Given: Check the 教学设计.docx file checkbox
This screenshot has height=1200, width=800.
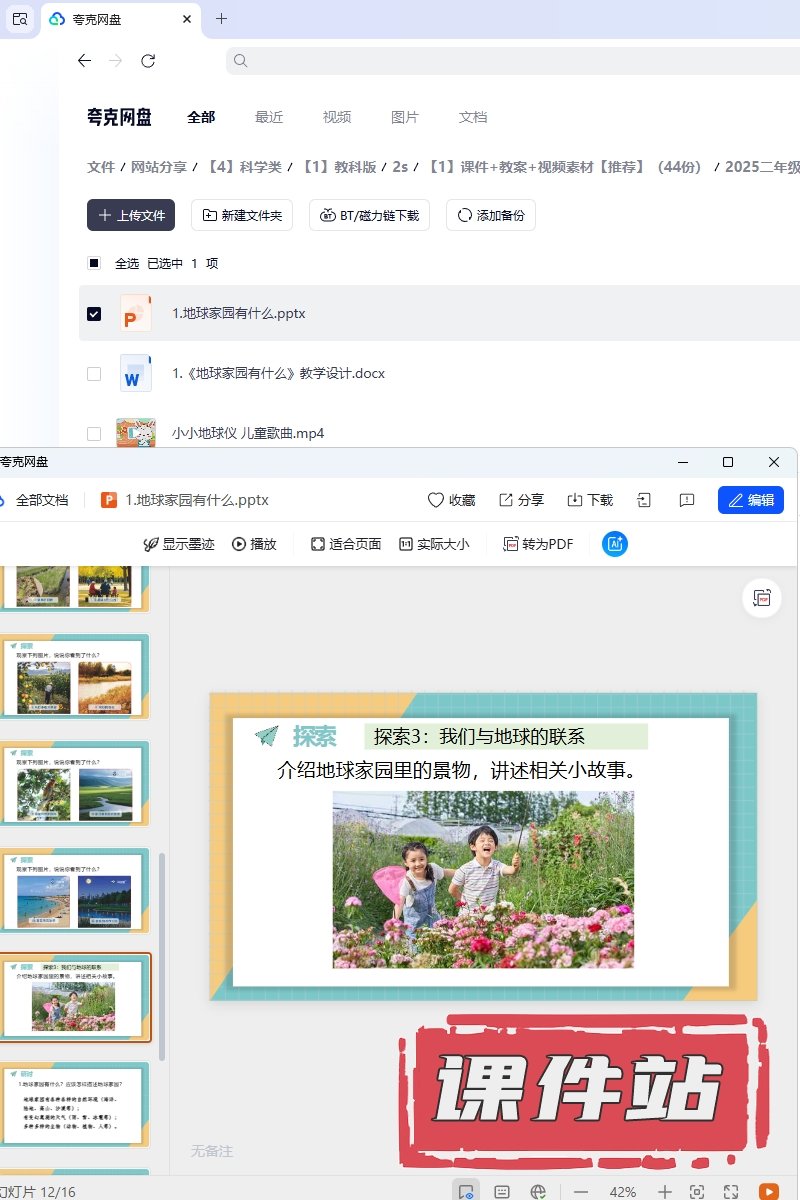Looking at the screenshot, I should pyautogui.click(x=94, y=373).
